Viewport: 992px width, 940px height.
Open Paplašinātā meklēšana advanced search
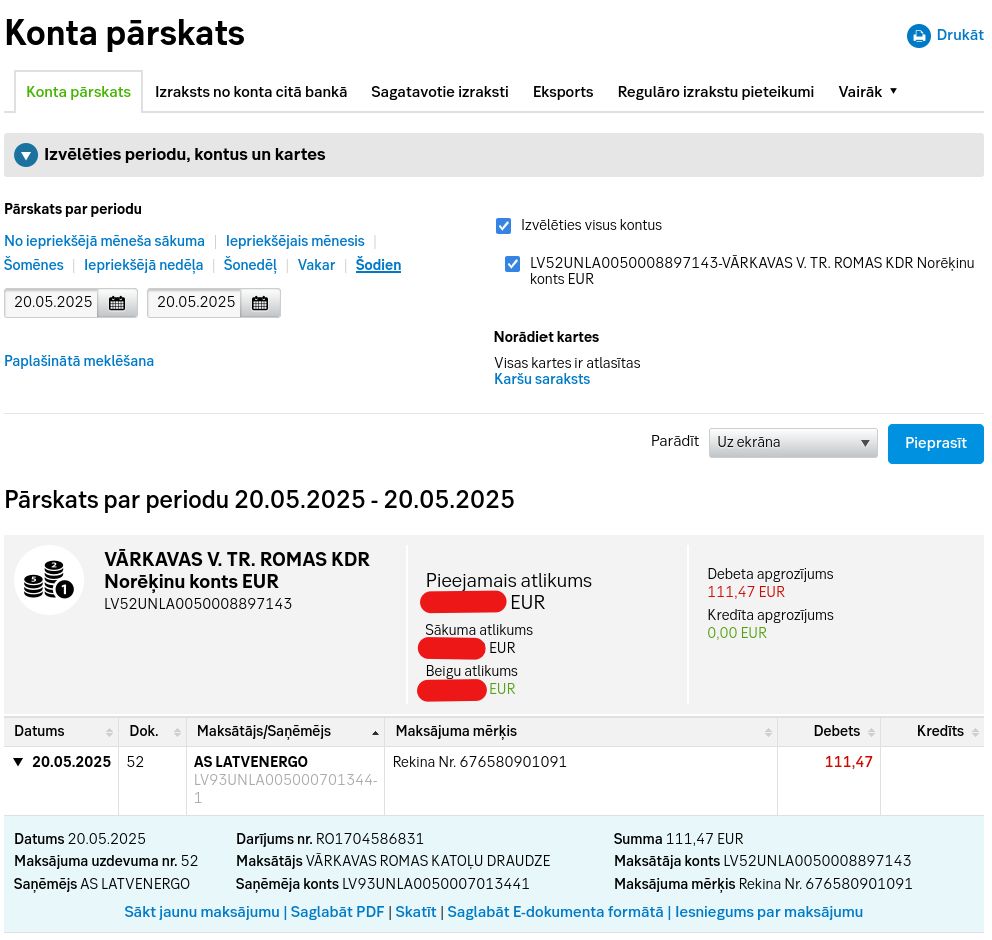click(79, 361)
